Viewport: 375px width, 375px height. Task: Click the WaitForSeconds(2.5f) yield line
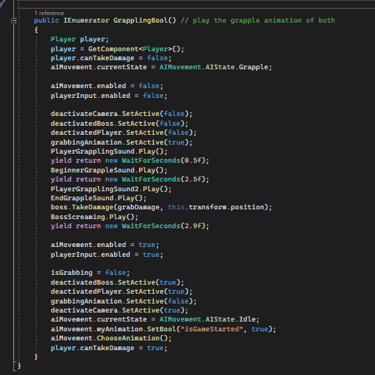tap(130, 179)
